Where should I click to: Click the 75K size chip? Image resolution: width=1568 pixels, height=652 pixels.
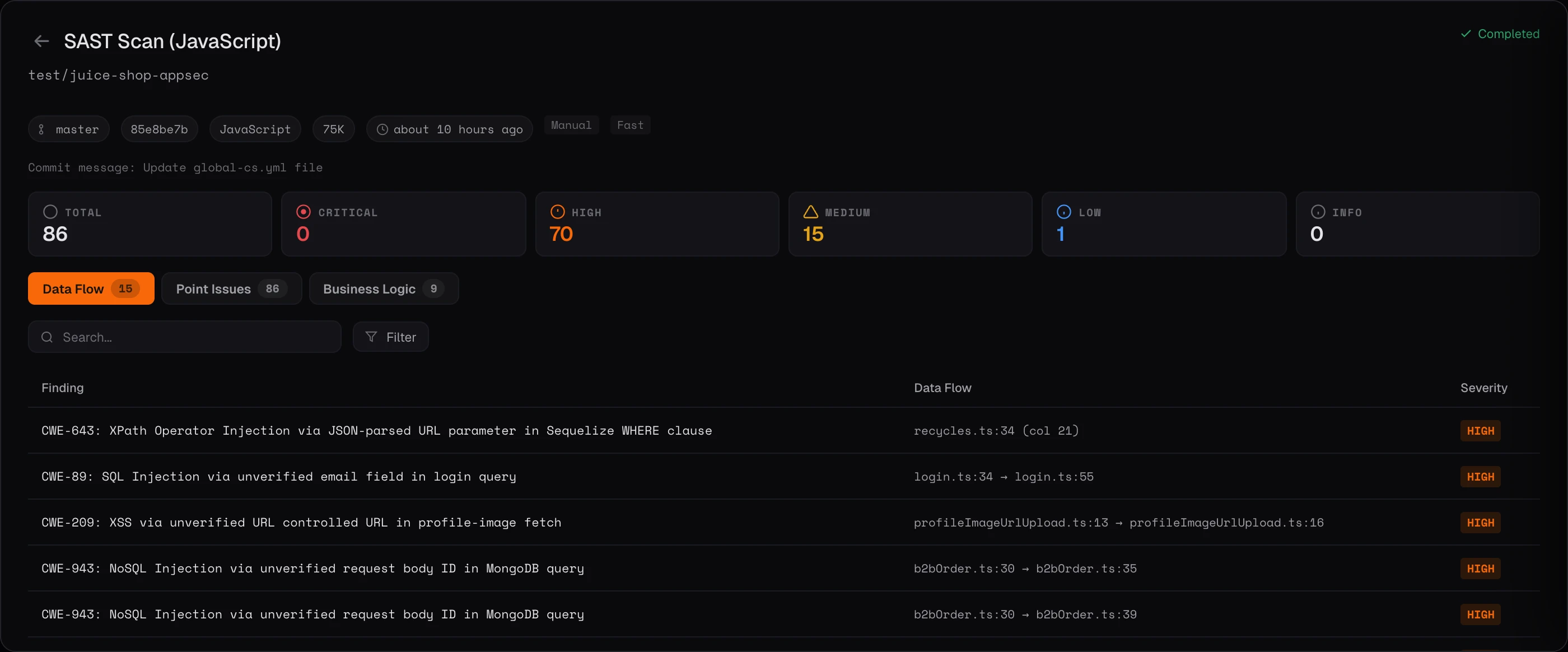pyautogui.click(x=334, y=129)
